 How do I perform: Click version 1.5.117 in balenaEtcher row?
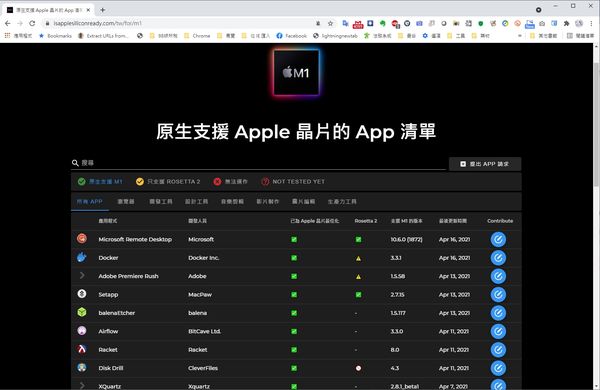click(x=398, y=313)
